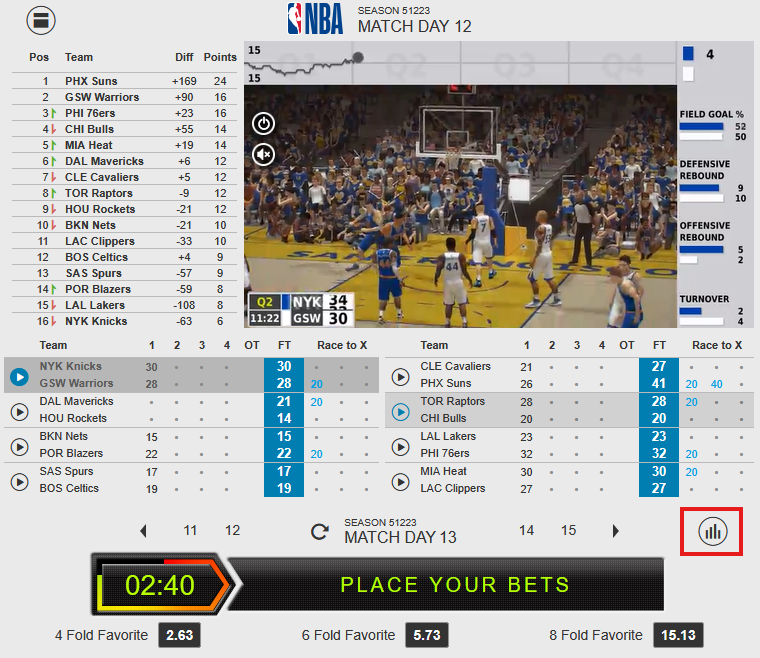Play the MIA Heat vs LAC Clippers match
The height and width of the screenshot is (658, 760).
pyautogui.click(x=400, y=481)
